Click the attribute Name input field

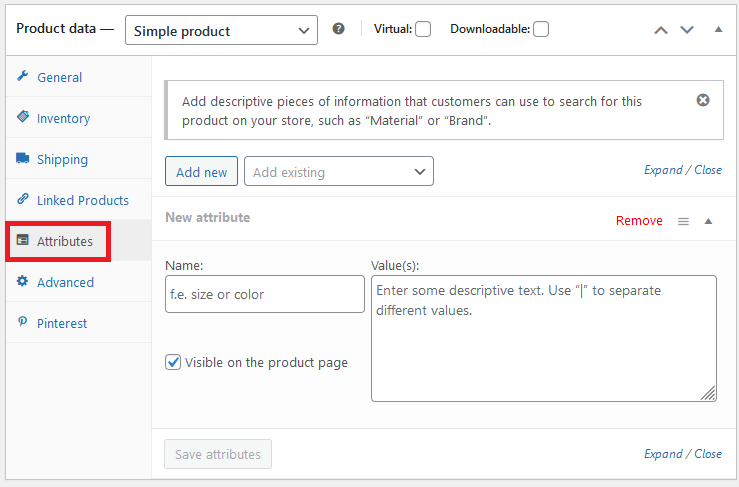tap(264, 295)
